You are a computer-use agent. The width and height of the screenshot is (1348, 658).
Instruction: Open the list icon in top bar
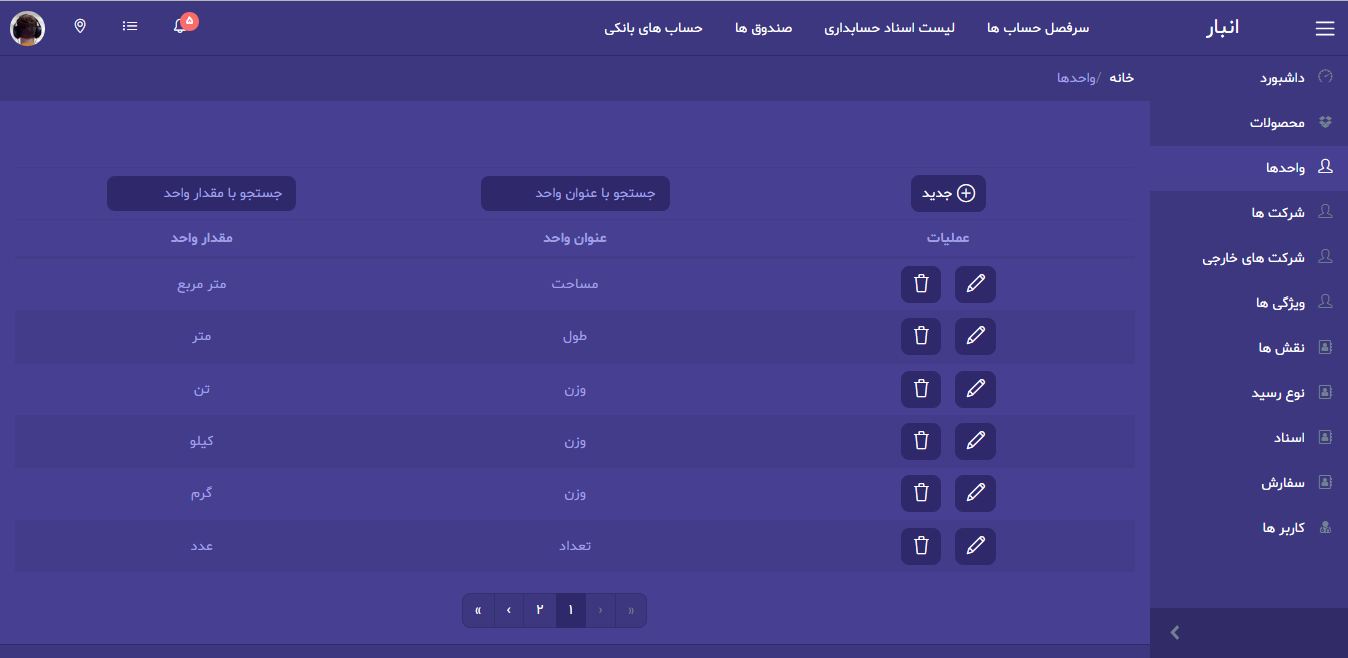tap(130, 26)
